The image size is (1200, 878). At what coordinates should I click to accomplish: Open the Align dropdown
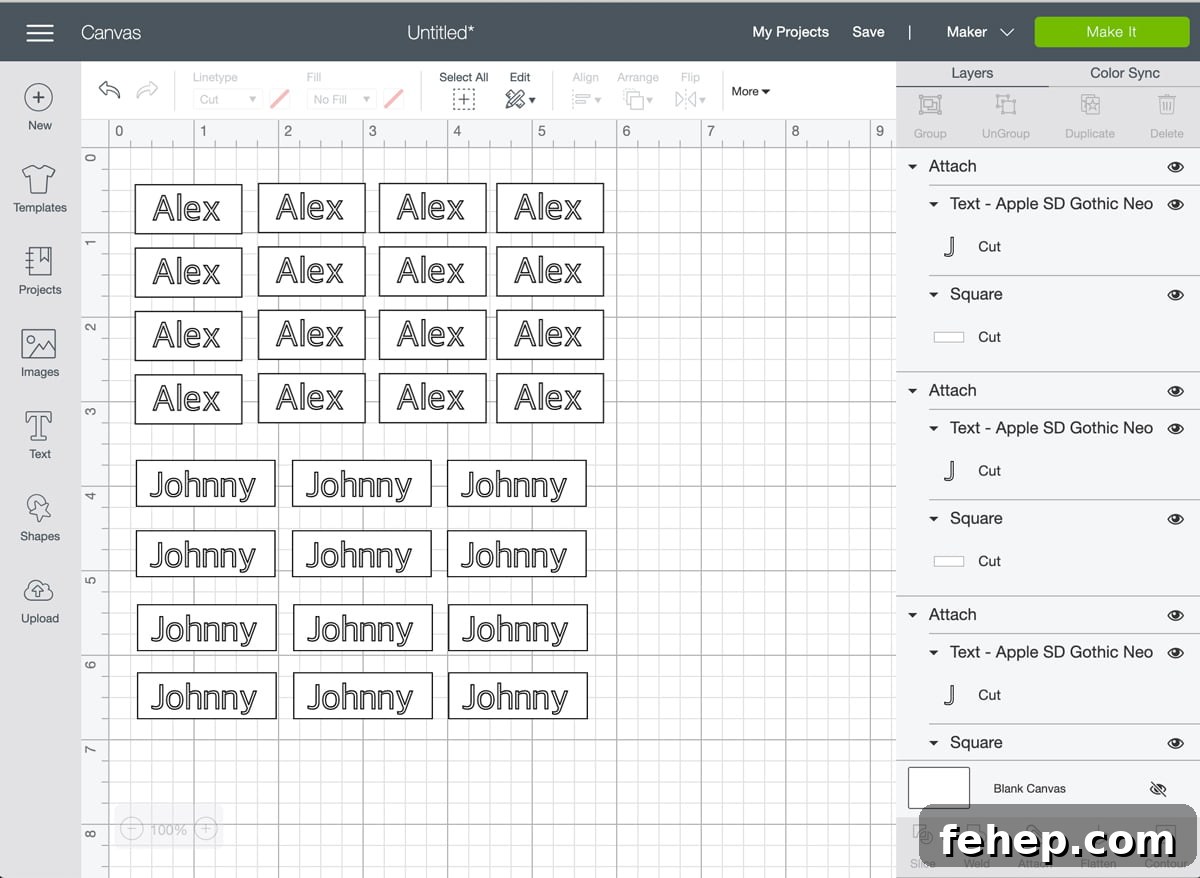tap(585, 99)
